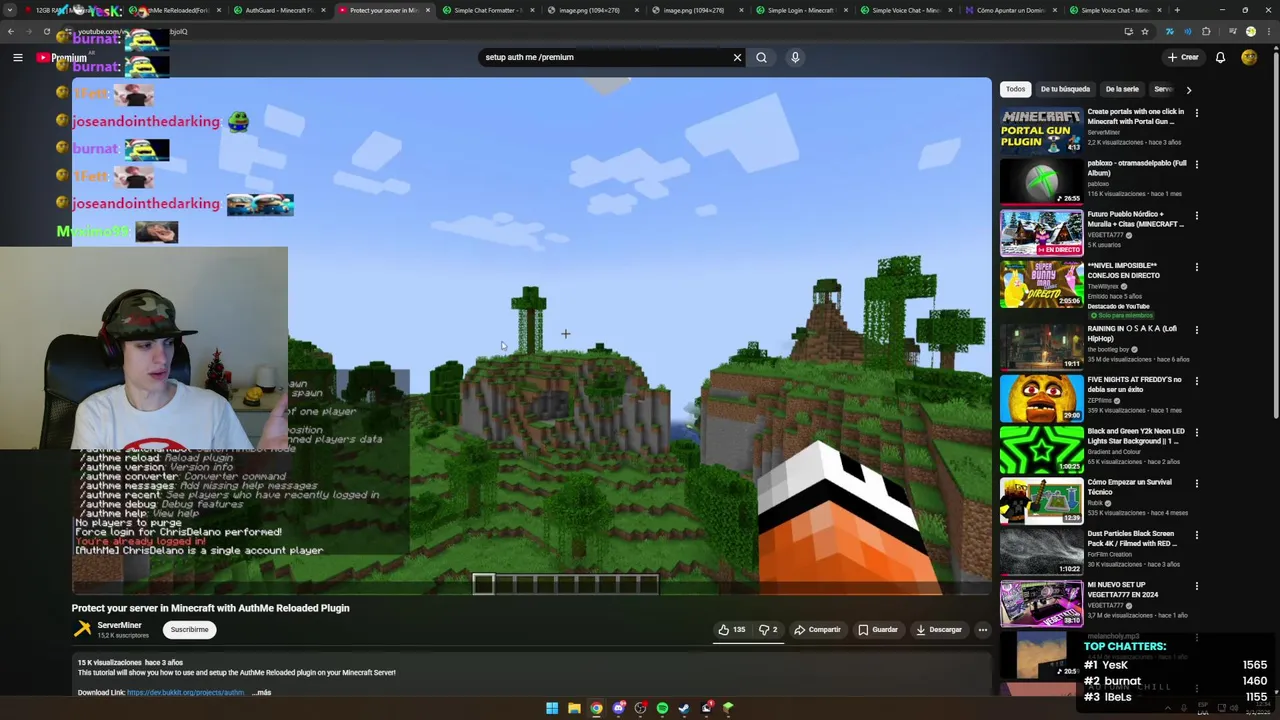Open options for Cómo Empezar un Survival video
Image resolution: width=1280 pixels, height=720 pixels.
[1196, 483]
